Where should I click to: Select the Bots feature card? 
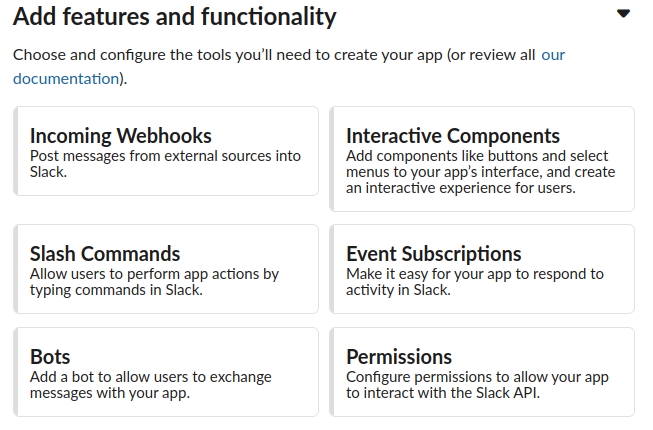tap(166, 372)
